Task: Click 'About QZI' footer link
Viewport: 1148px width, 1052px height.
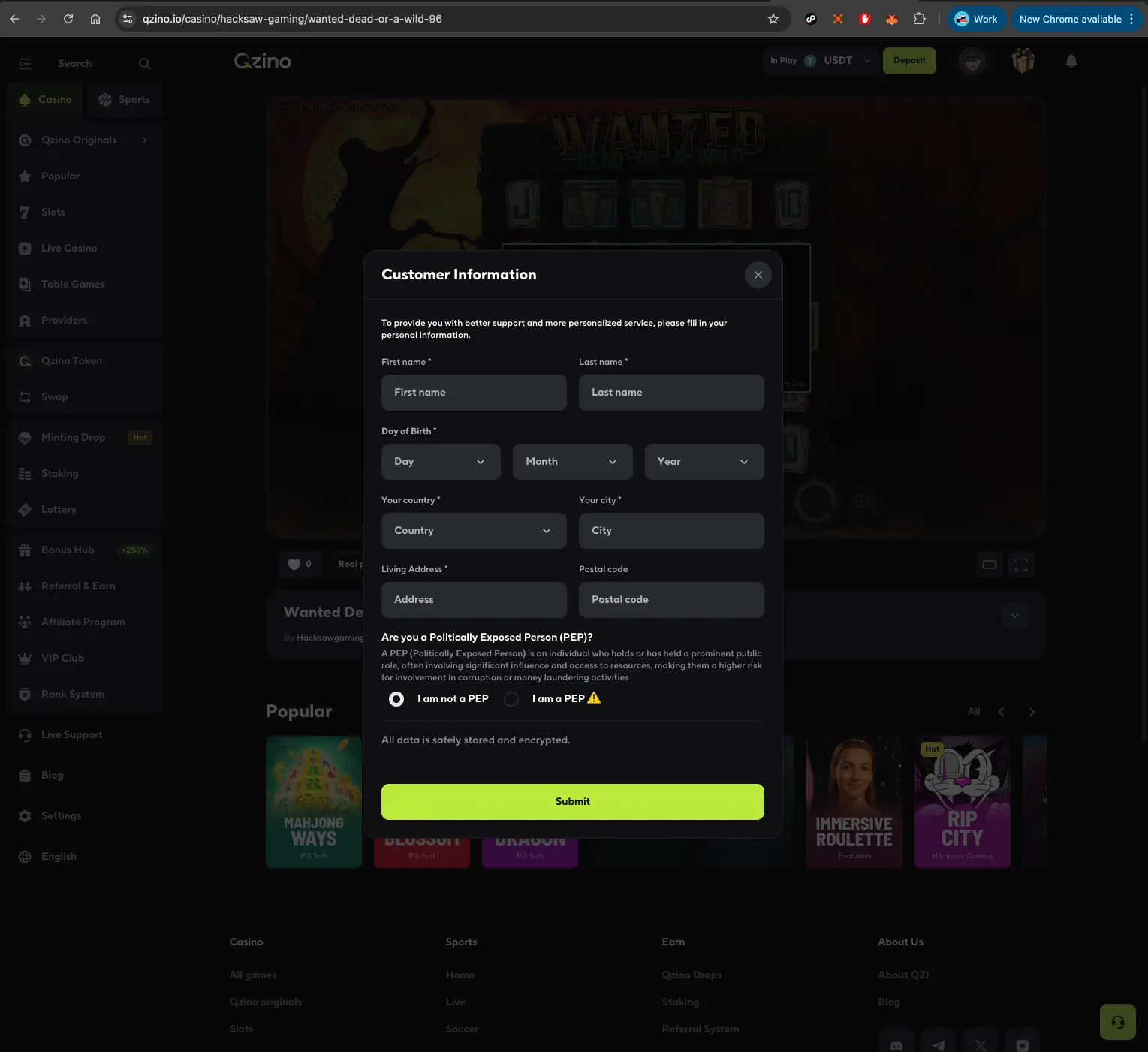Action: 903,975
